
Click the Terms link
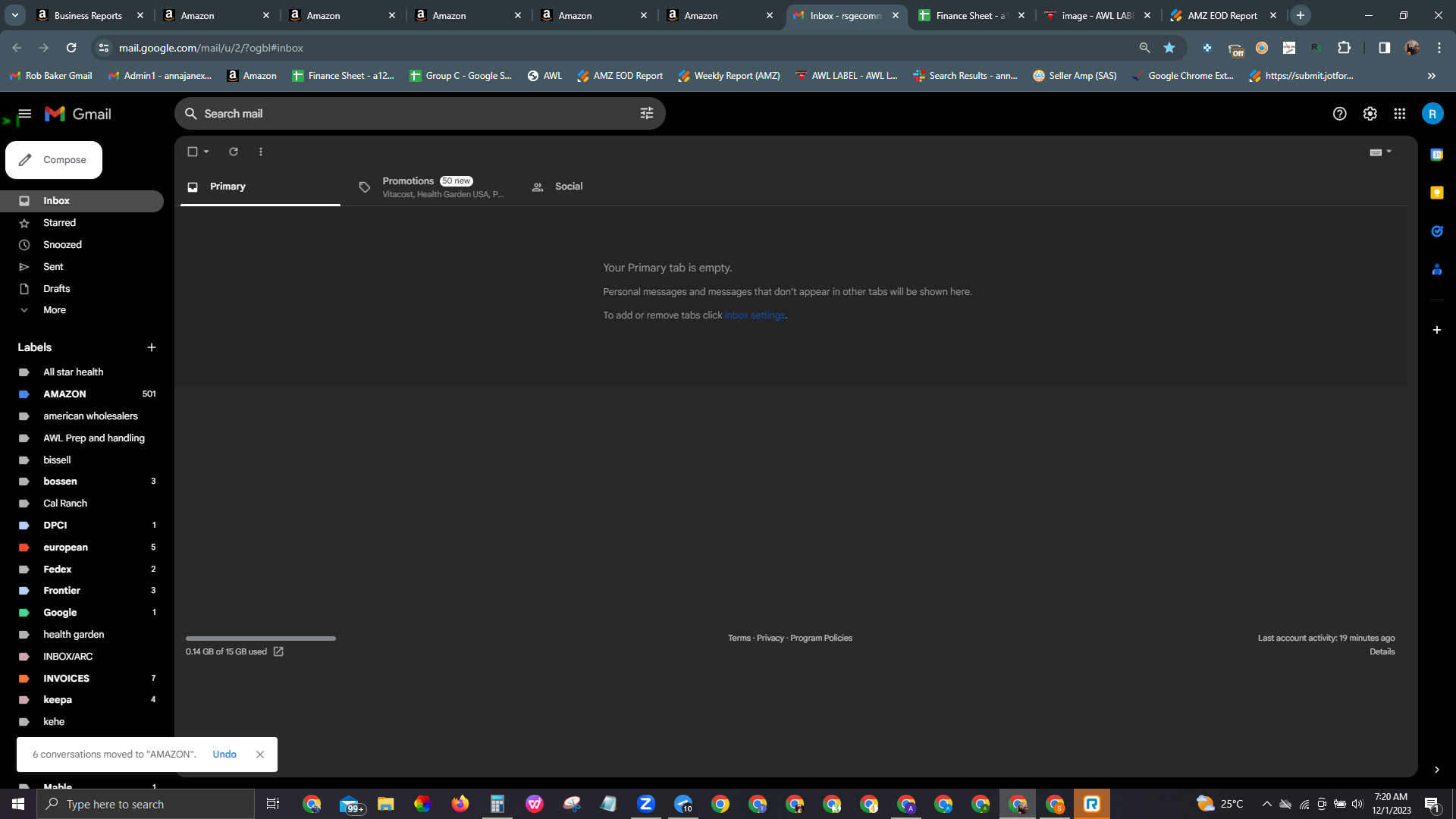click(739, 639)
